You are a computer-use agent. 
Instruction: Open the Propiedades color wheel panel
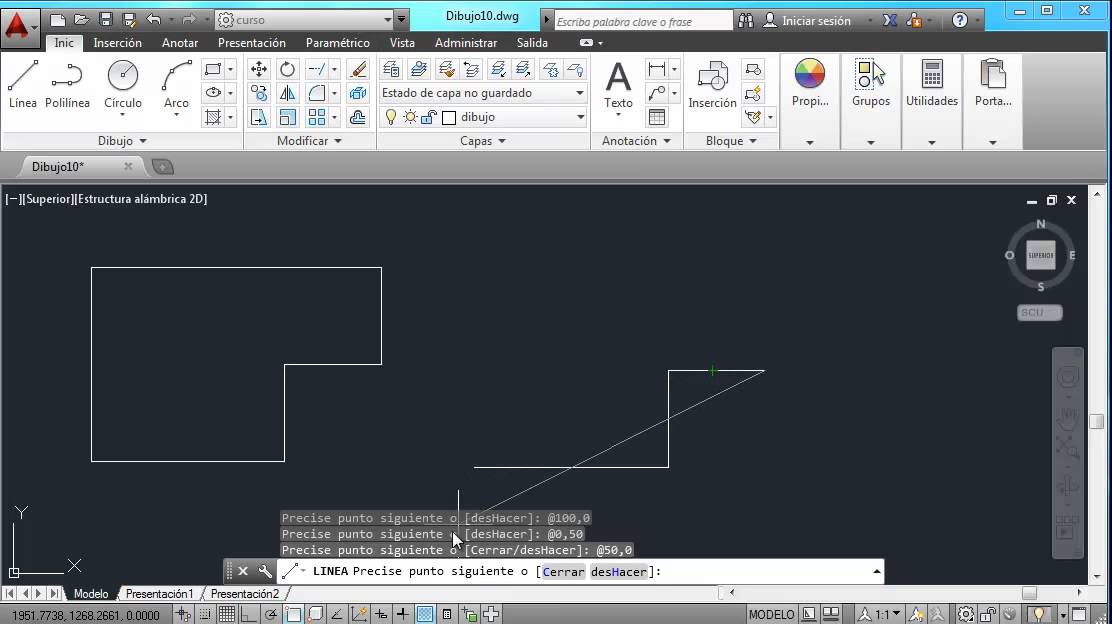coord(810,82)
